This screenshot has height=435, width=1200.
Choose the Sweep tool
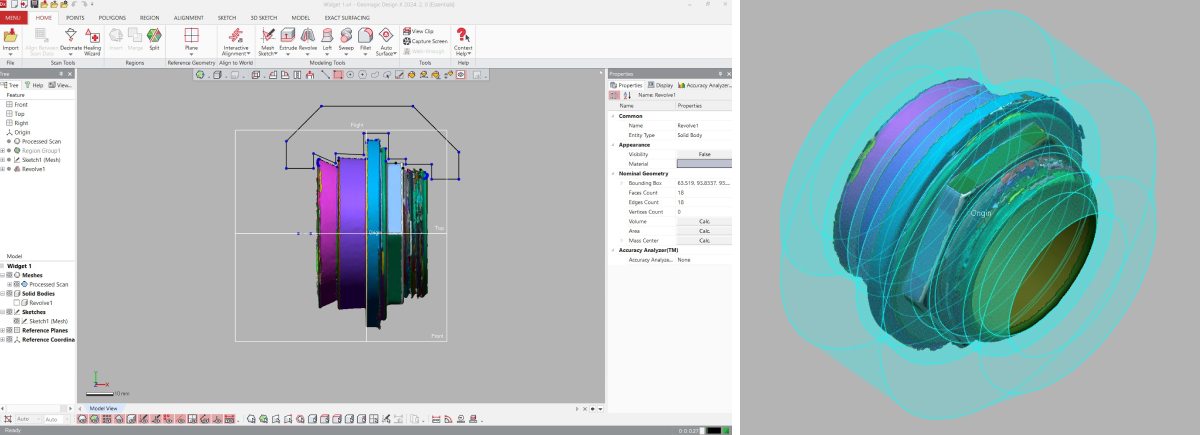(346, 38)
